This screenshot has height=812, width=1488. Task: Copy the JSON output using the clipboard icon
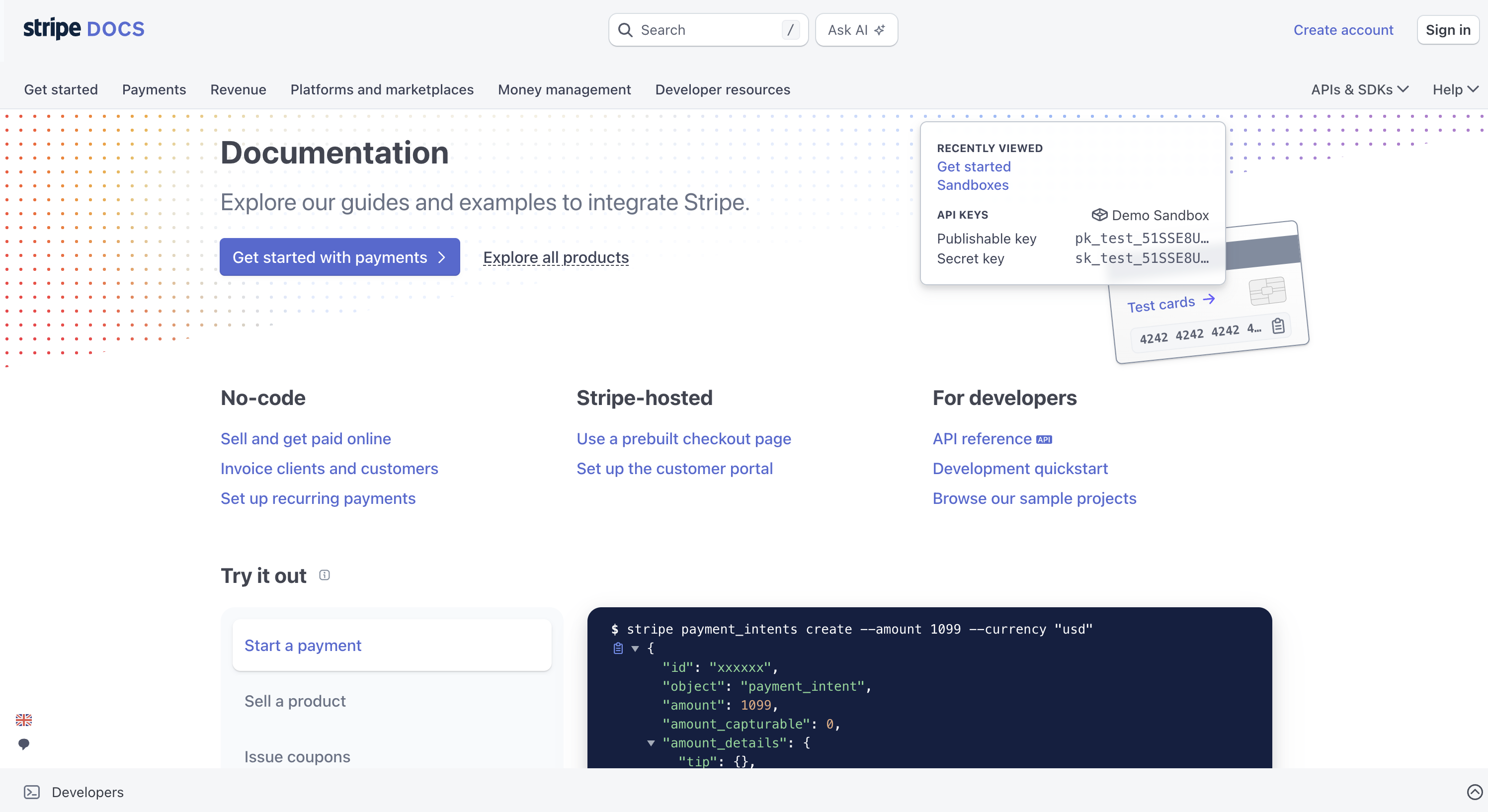coord(617,648)
